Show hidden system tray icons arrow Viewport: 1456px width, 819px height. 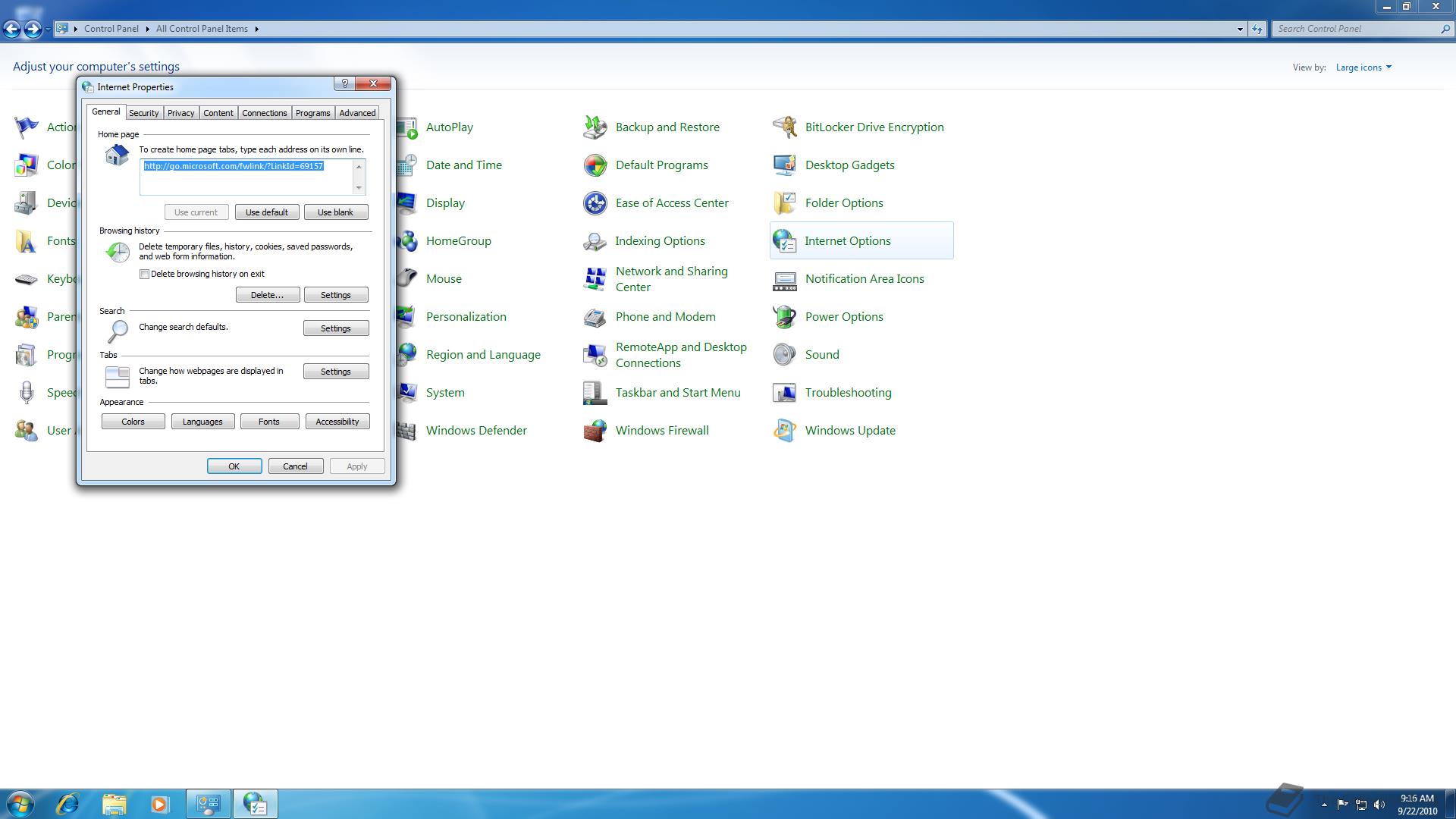(1324, 805)
